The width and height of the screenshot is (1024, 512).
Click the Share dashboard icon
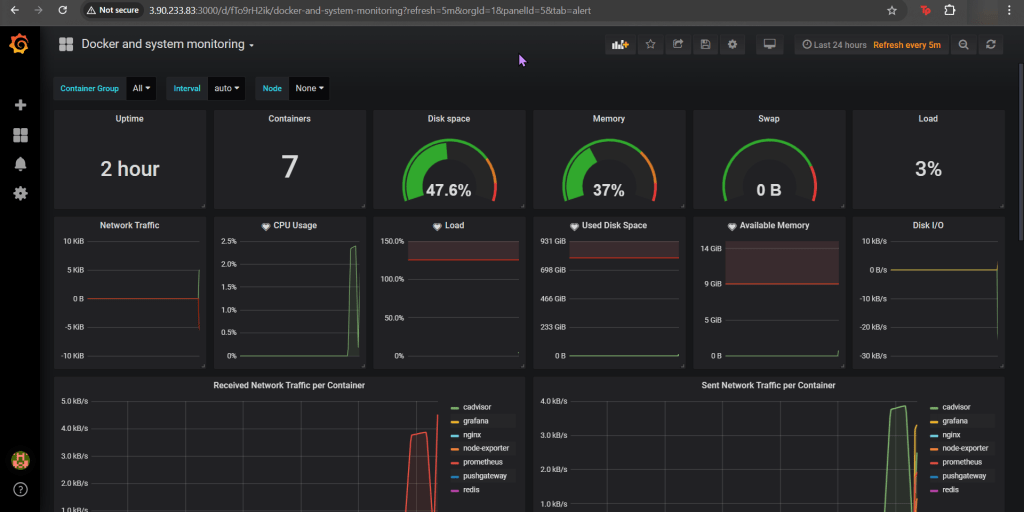pyautogui.click(x=678, y=44)
